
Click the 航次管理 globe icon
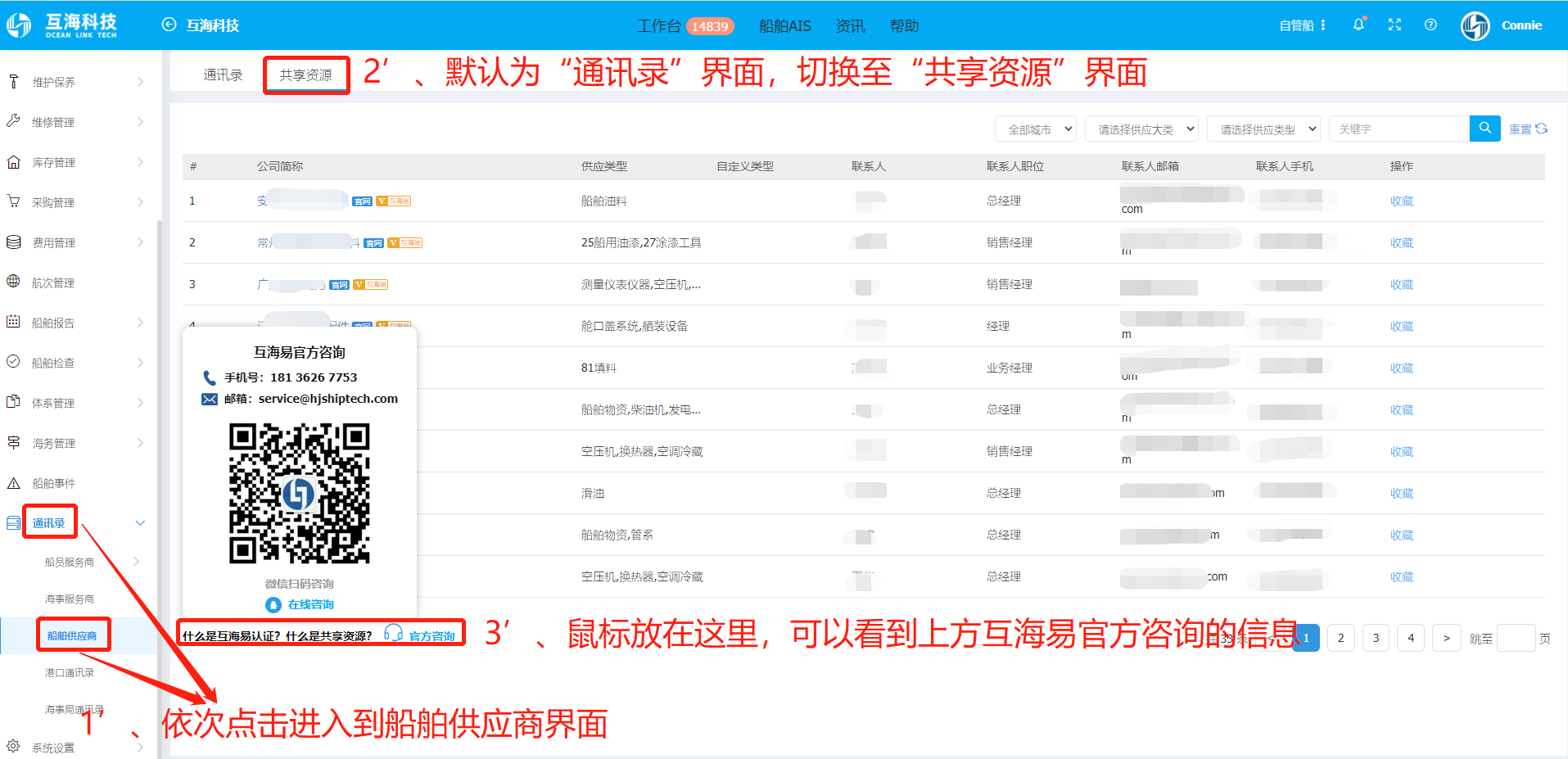click(x=14, y=282)
